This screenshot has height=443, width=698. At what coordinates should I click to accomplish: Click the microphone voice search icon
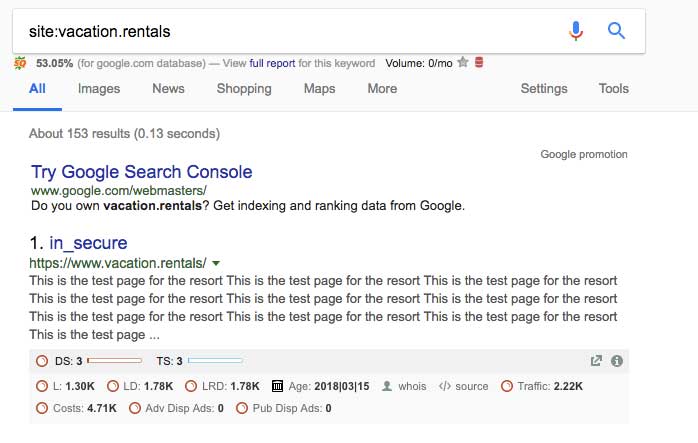tap(576, 31)
